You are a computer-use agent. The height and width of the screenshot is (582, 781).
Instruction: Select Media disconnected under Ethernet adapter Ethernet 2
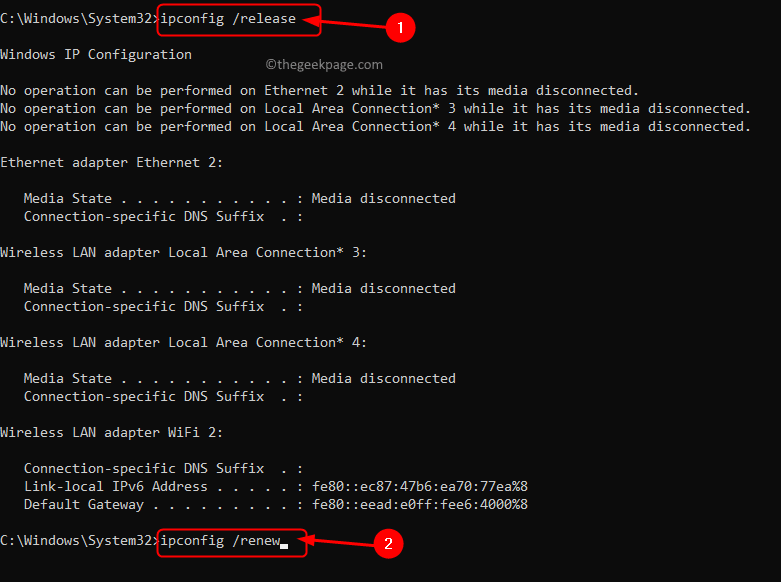click(384, 198)
